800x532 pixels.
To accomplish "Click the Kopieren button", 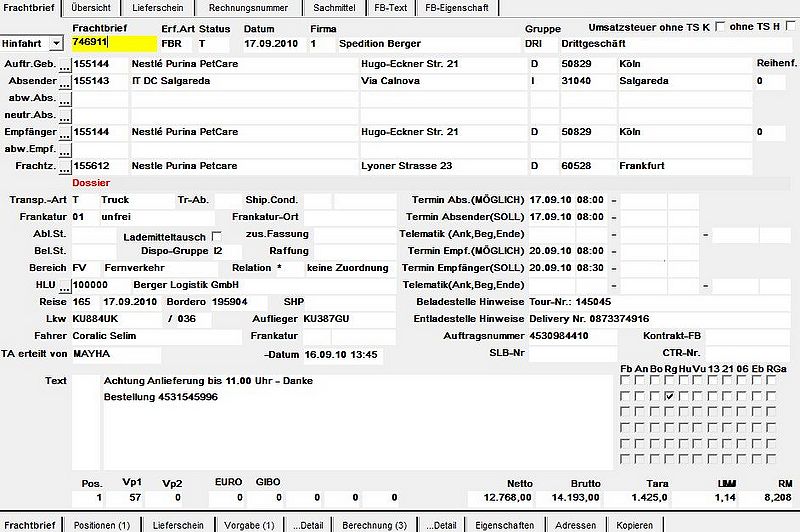I will click(634, 525).
